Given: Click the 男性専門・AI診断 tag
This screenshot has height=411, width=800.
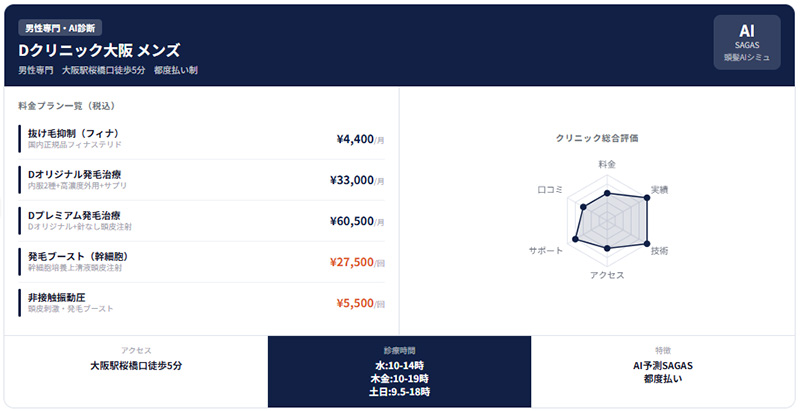Looking at the screenshot, I should 59,27.
